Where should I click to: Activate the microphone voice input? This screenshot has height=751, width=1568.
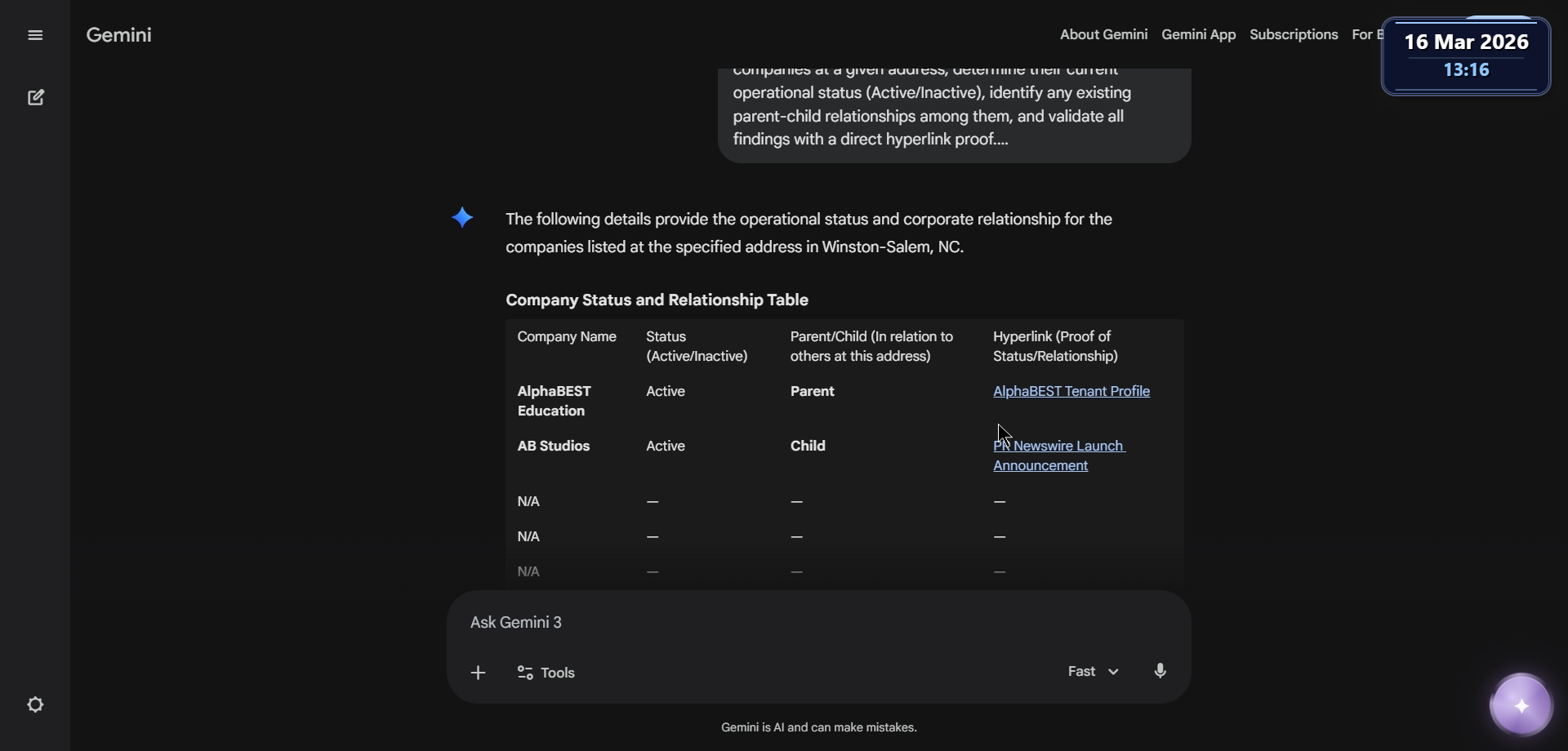[1160, 671]
